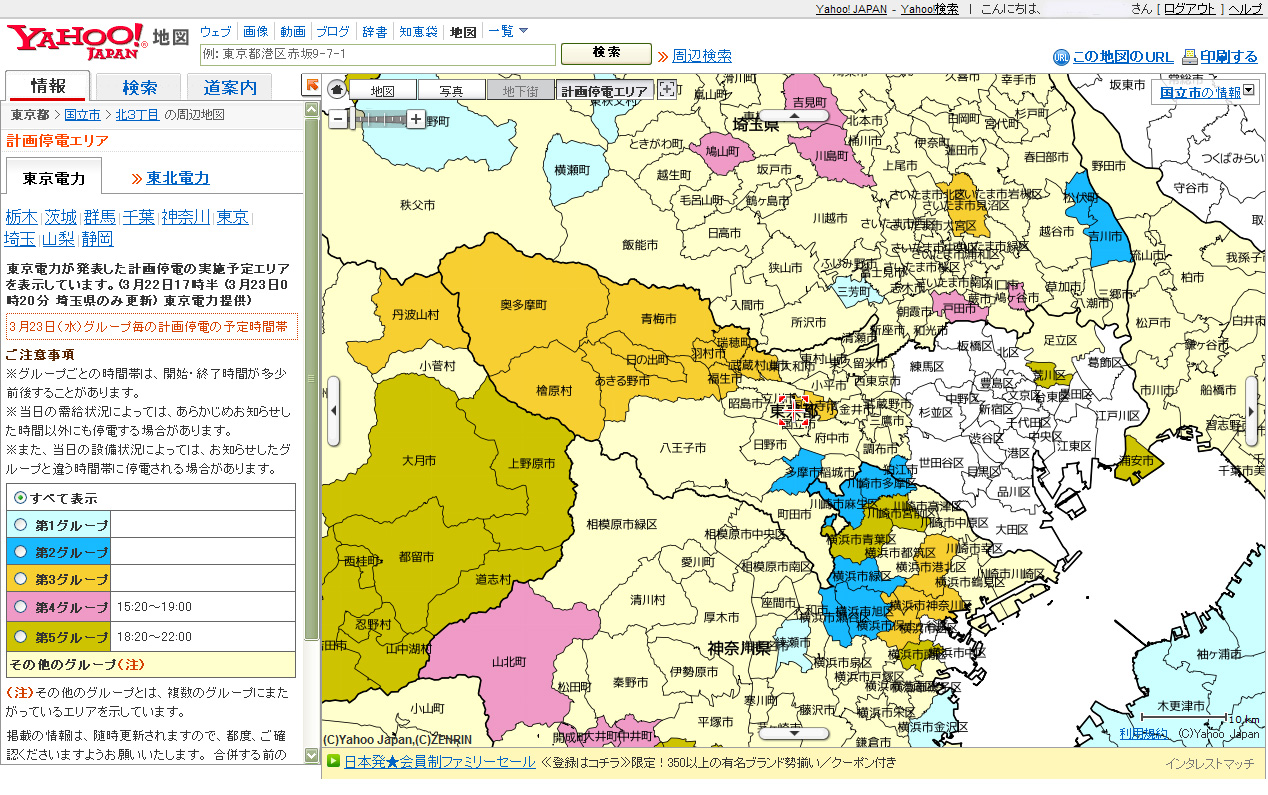This screenshot has height=795, width=1268.
Task: Open the 道案内 sidebar tab
Action: coord(230,87)
